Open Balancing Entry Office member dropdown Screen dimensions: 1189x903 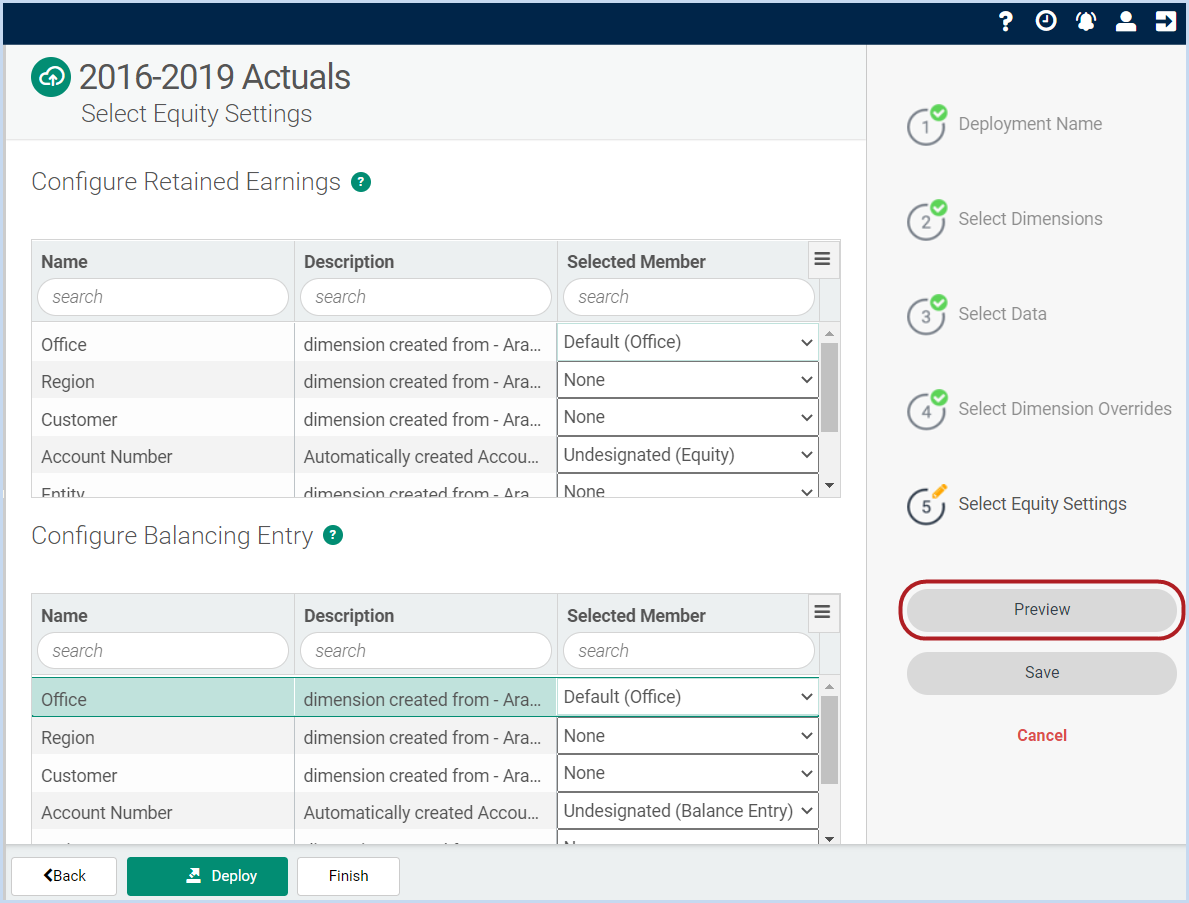(x=688, y=697)
